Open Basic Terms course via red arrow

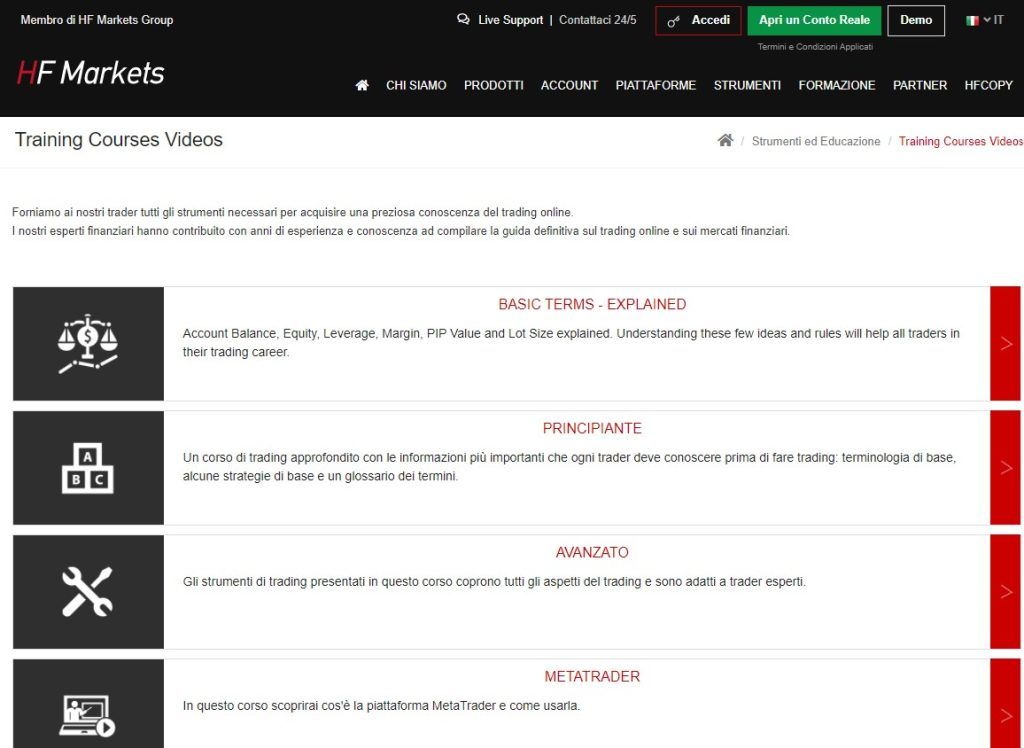[x=1005, y=344]
